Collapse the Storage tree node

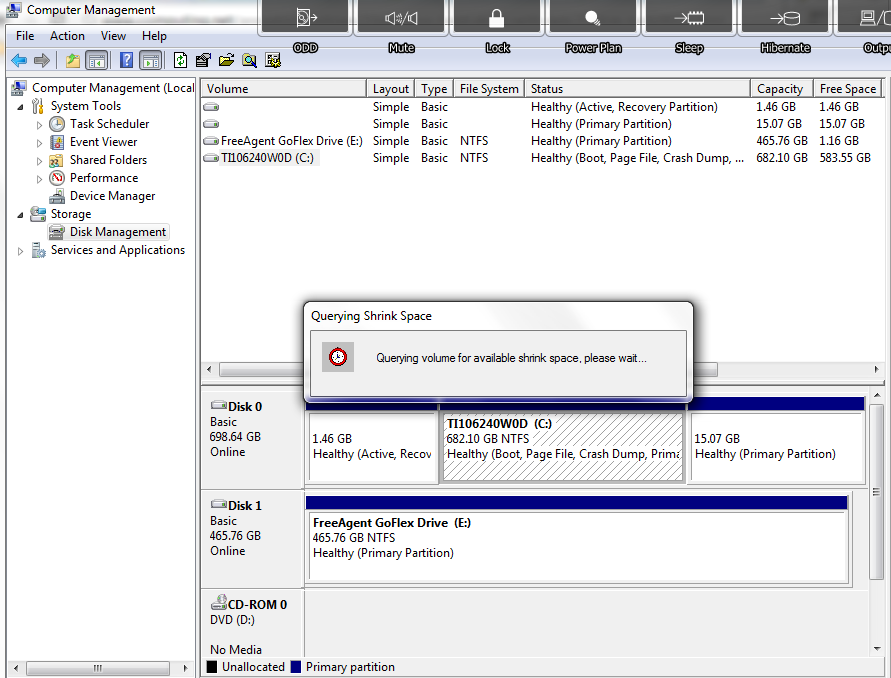[x=20, y=215]
